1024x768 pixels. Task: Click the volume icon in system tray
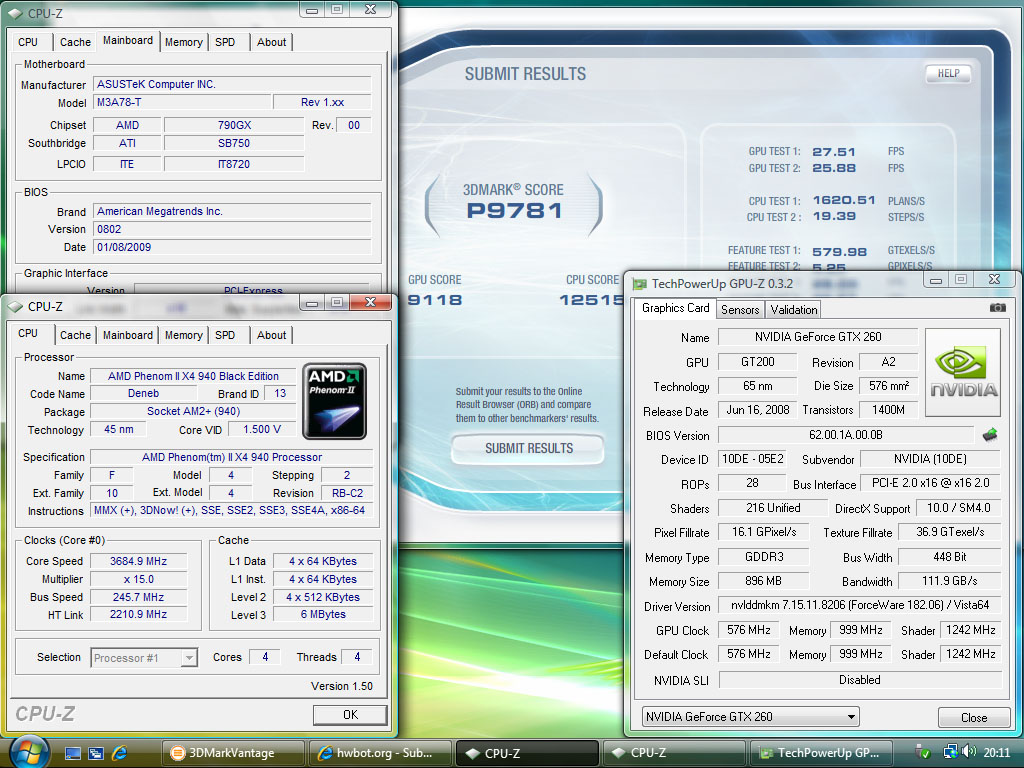[970, 752]
